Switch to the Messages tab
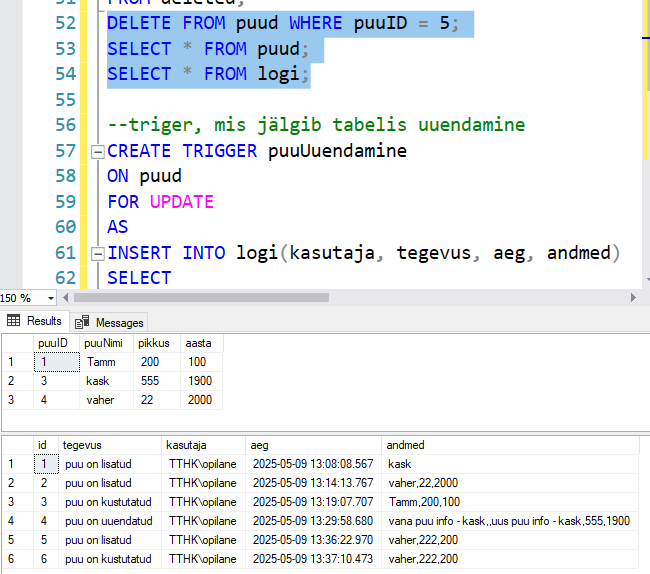Screen dimensions: 650x574 (x=110, y=322)
